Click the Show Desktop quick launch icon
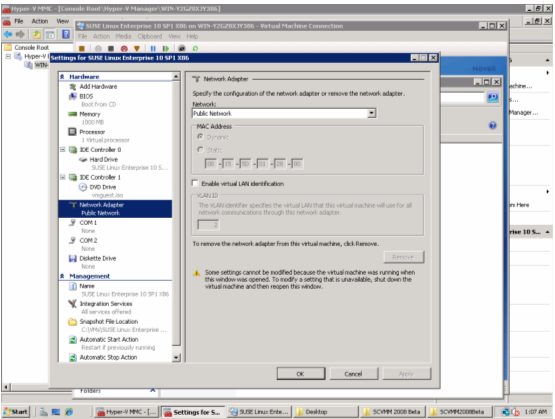Viewport: 555px width, 419px height. click(56, 412)
